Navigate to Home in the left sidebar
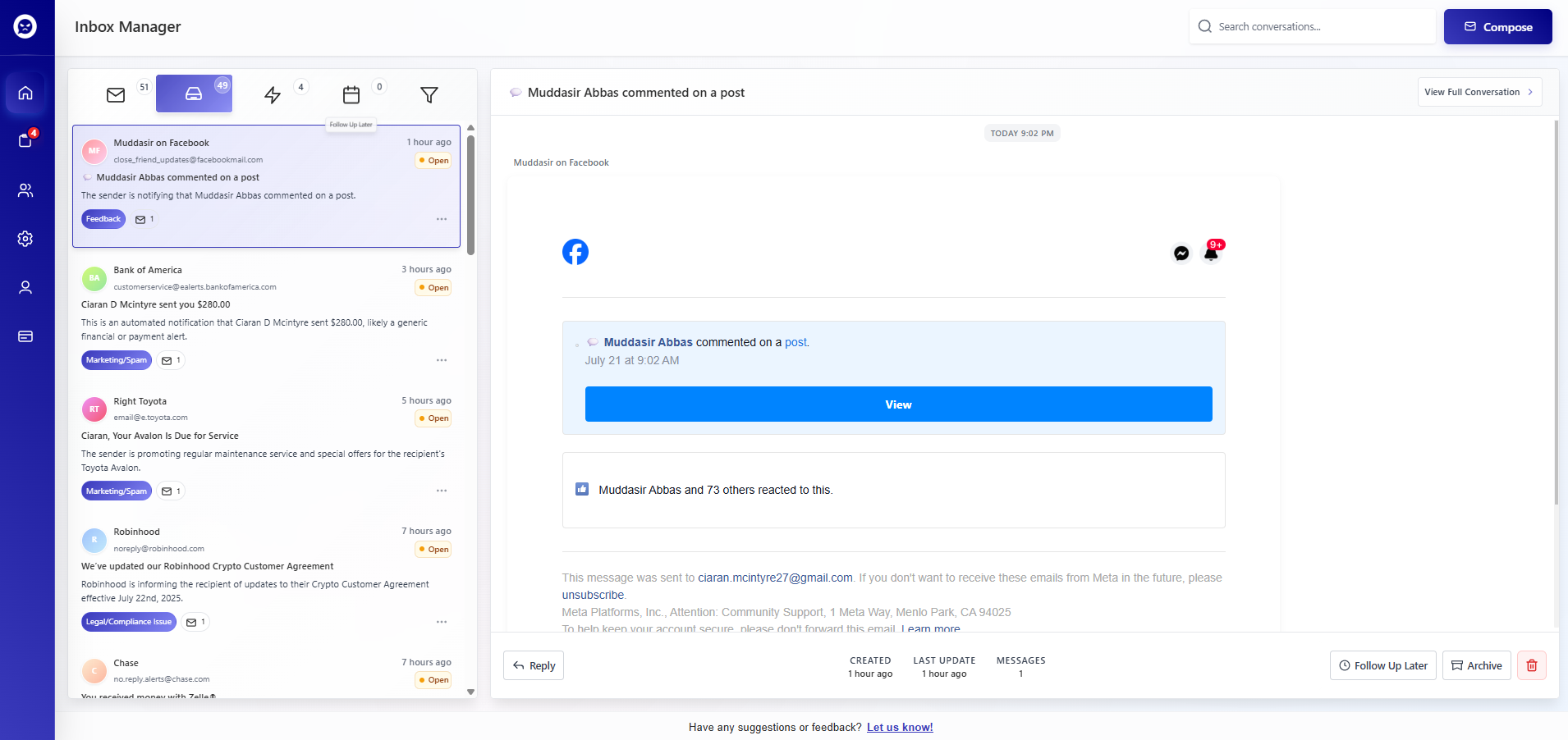Screen dimensions: 1568x740 (25, 93)
